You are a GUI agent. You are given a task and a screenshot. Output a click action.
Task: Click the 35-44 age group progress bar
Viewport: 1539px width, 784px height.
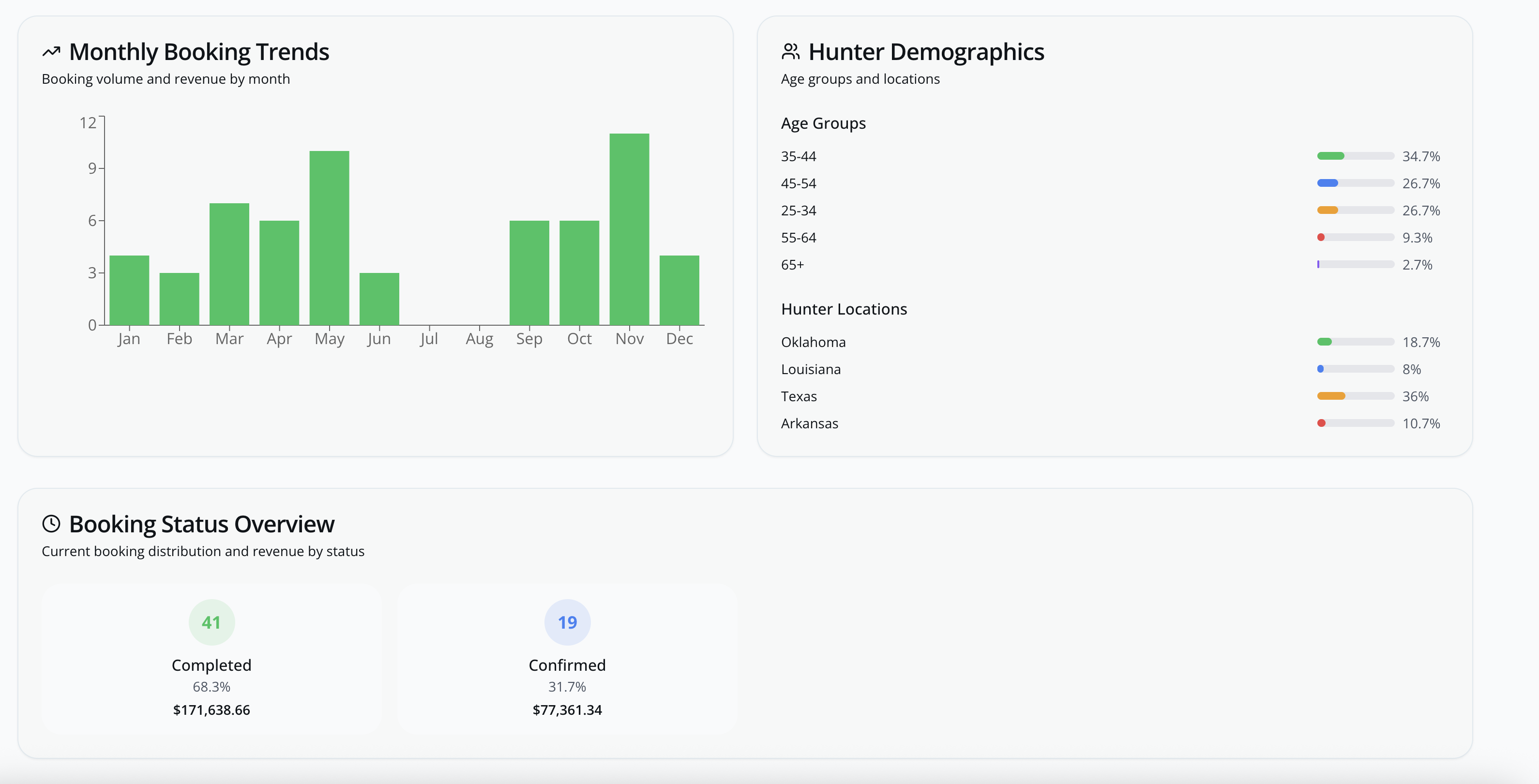point(1356,156)
